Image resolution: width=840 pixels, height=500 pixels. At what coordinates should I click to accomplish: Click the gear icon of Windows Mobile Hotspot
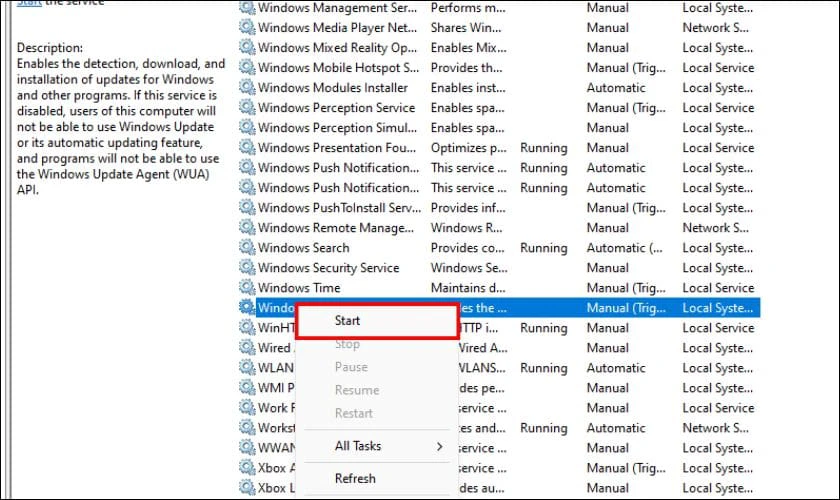(247, 67)
